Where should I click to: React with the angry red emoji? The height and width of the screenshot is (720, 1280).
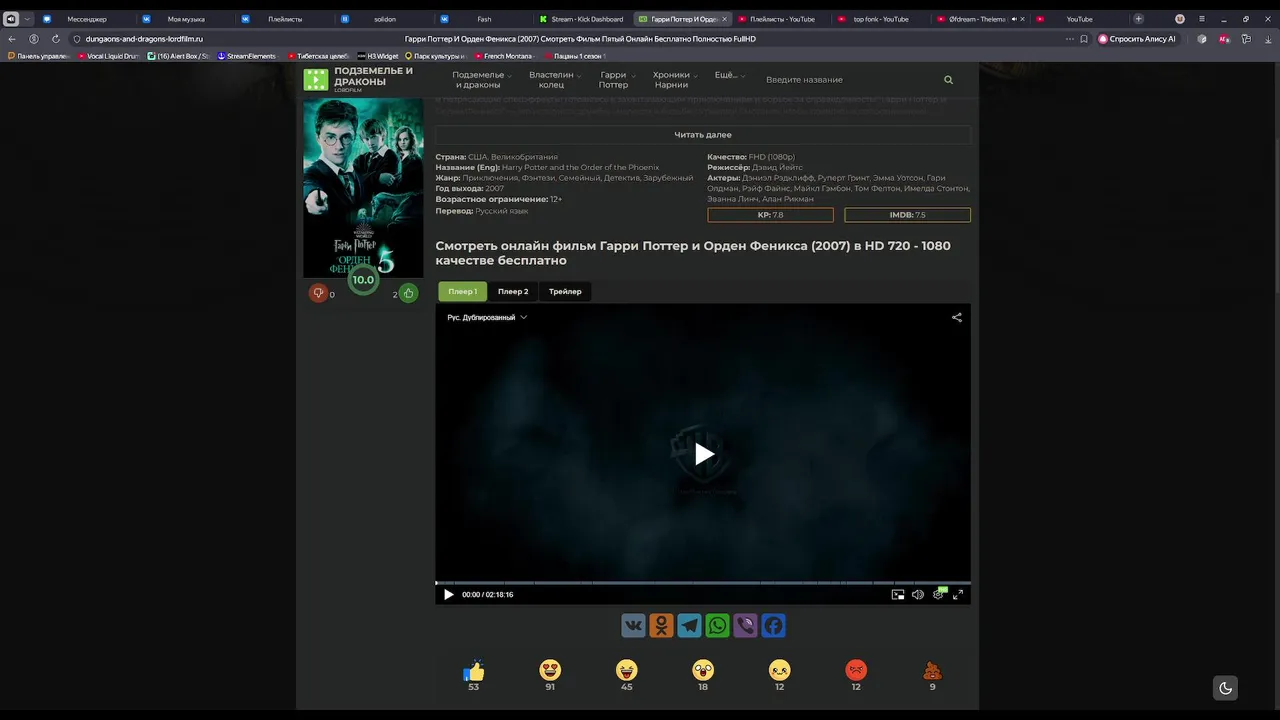click(x=856, y=670)
